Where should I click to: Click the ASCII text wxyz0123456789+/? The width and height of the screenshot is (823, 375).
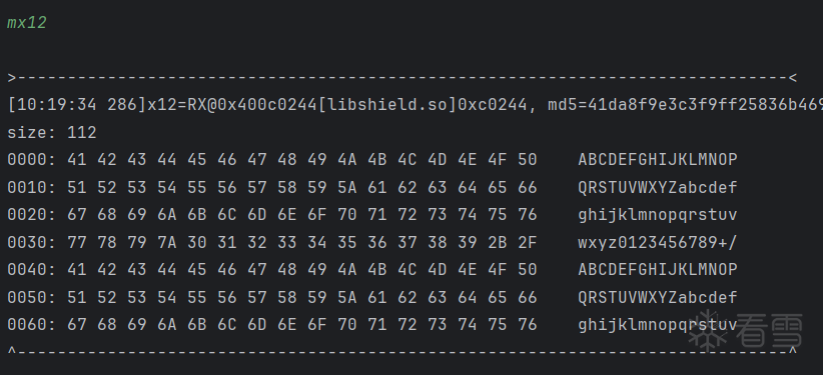tap(658, 243)
